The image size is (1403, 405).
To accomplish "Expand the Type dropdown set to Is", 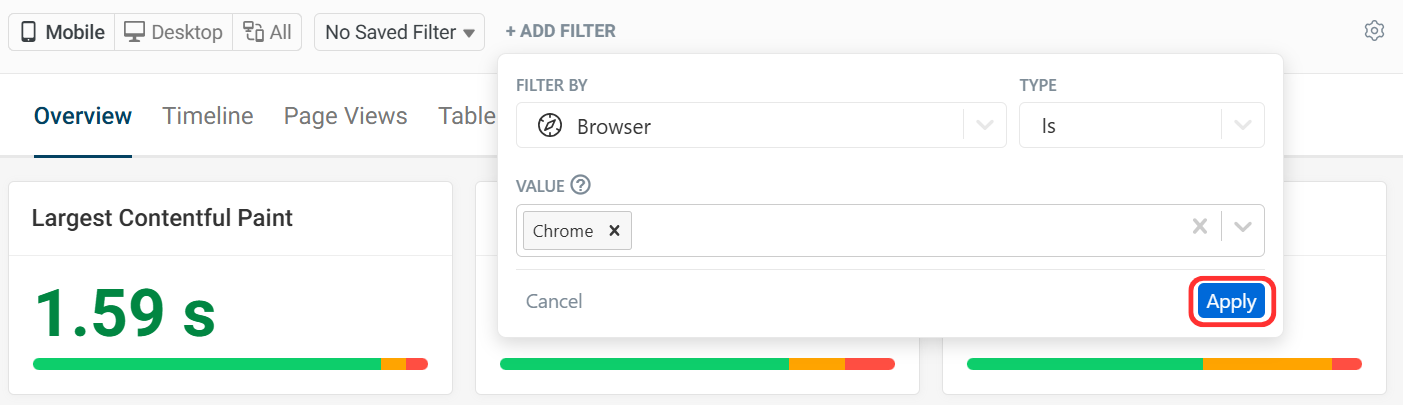I will click(1242, 126).
